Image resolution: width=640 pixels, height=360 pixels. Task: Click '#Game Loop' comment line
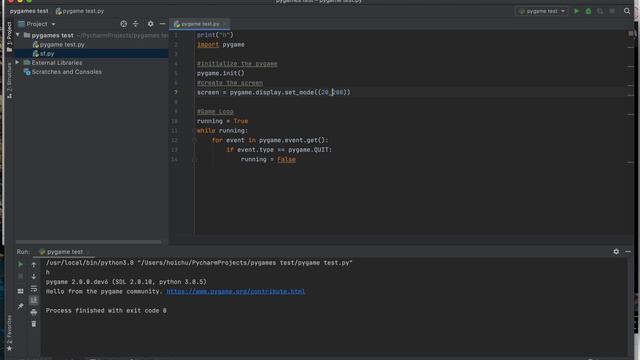pos(215,111)
